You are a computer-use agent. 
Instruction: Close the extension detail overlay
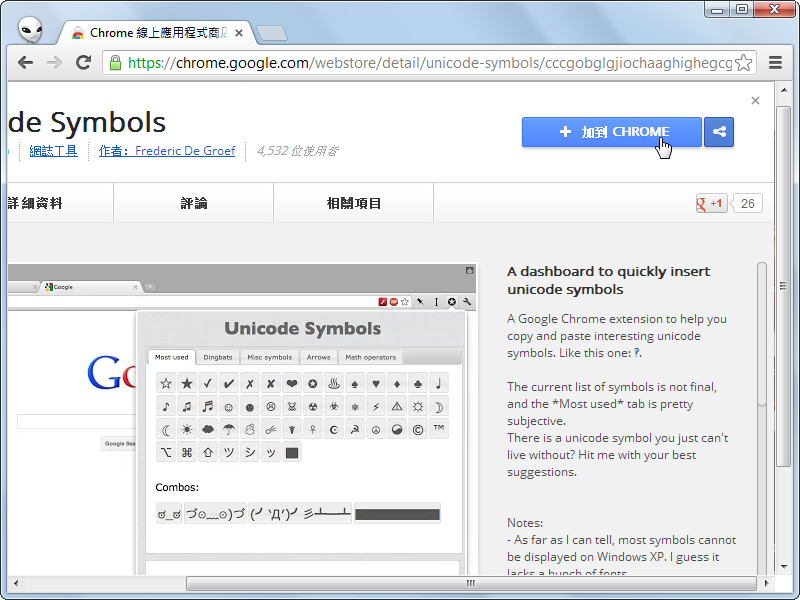755,100
